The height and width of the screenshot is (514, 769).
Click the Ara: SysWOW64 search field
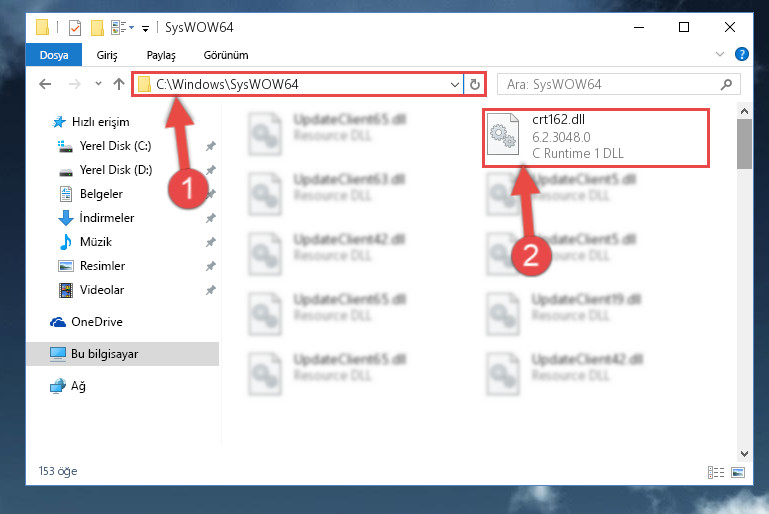(612, 84)
